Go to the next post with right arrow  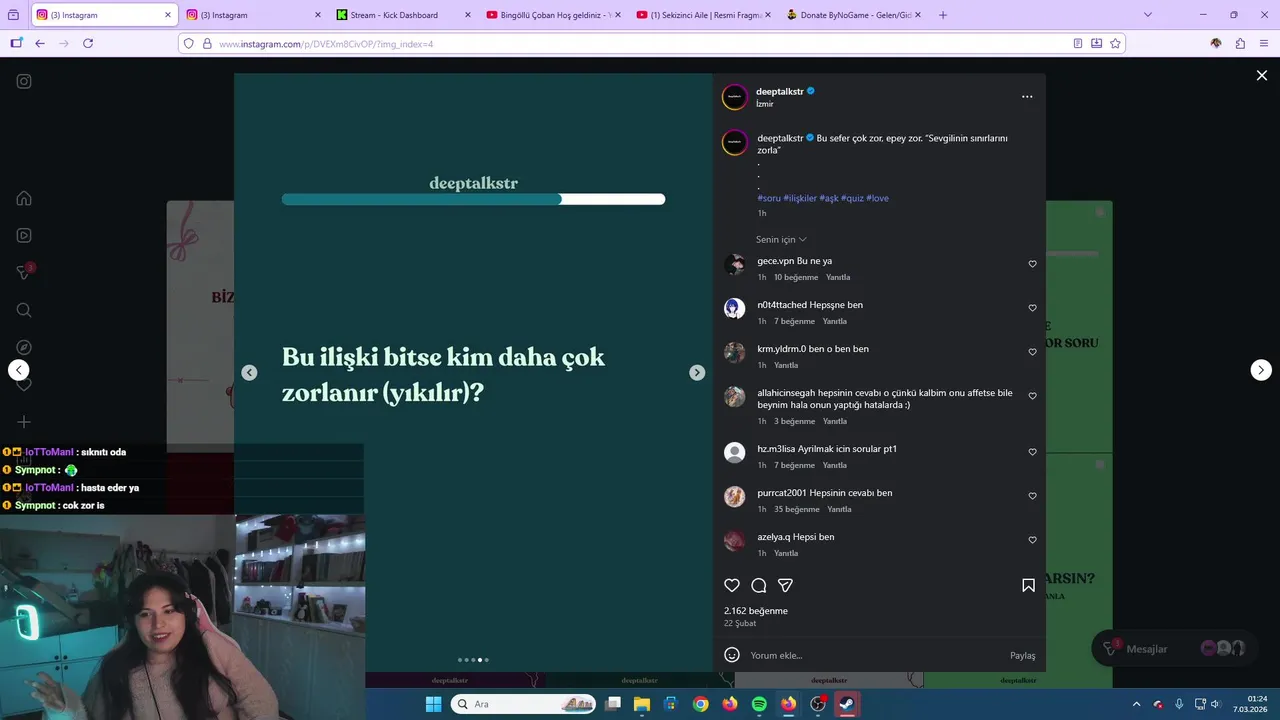coord(1261,370)
